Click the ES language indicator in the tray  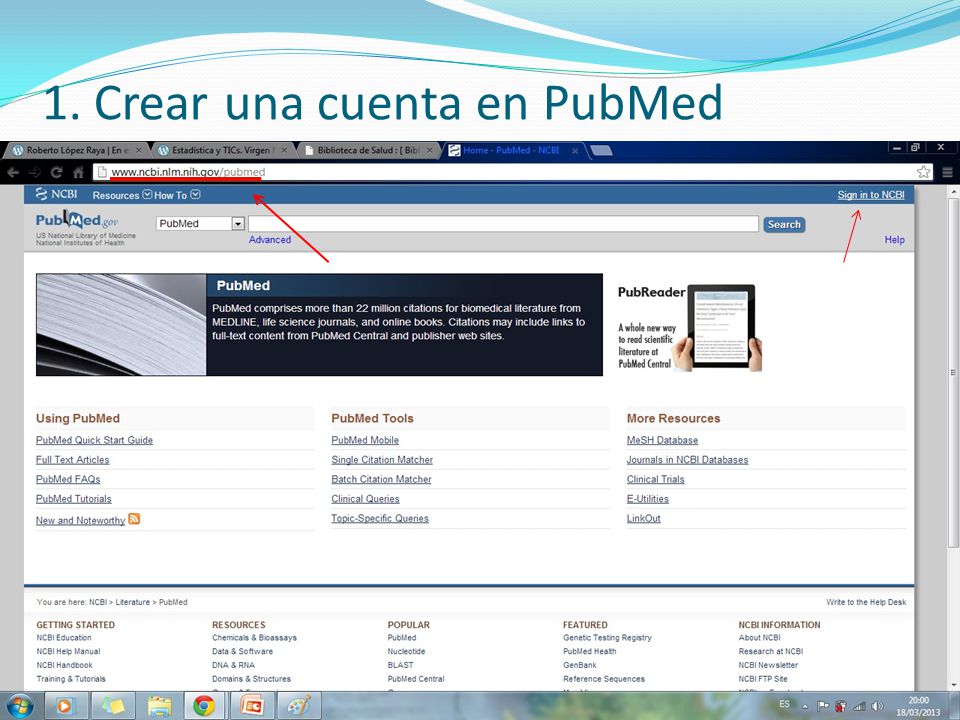tap(784, 705)
